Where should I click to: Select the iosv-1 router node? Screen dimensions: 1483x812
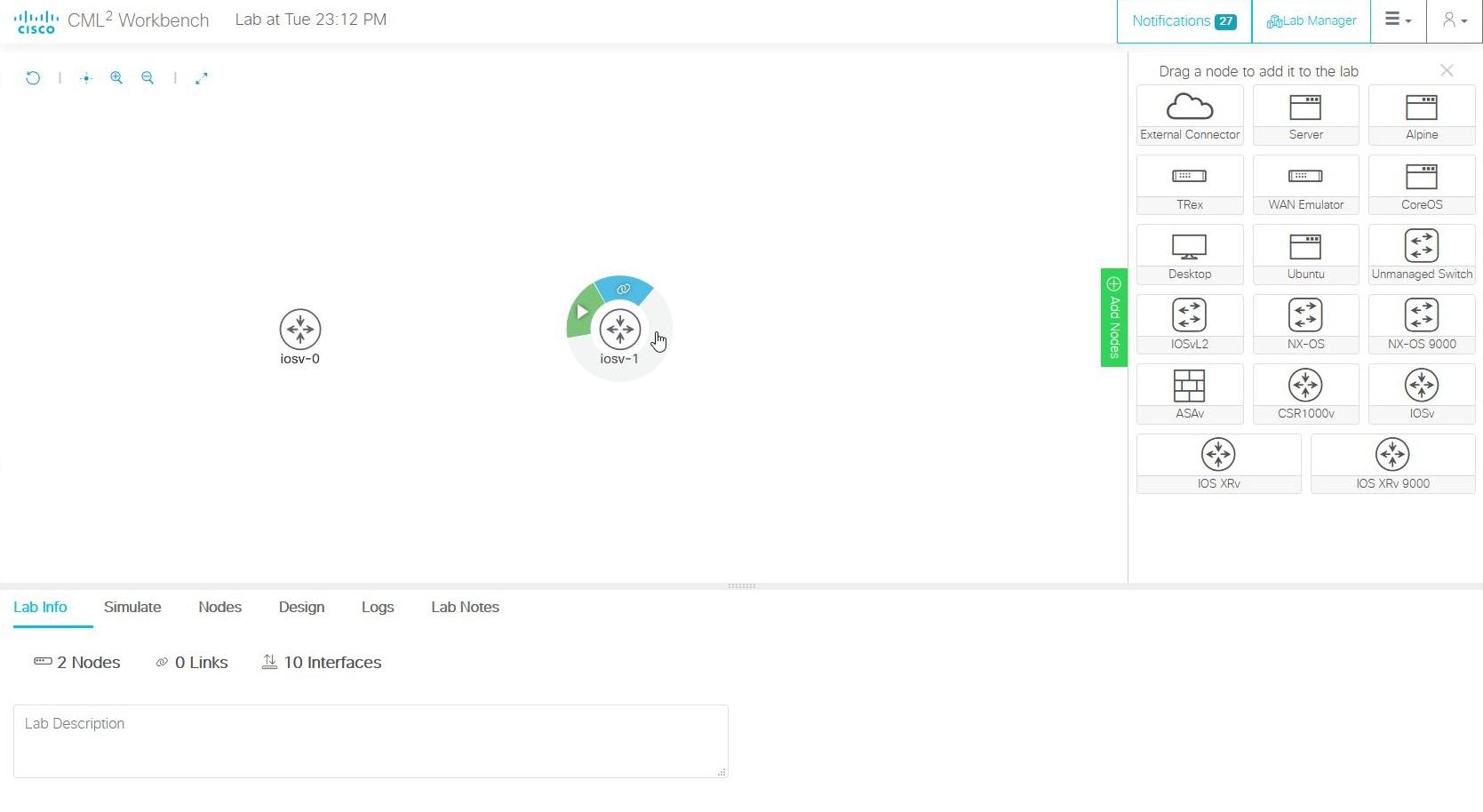619,330
